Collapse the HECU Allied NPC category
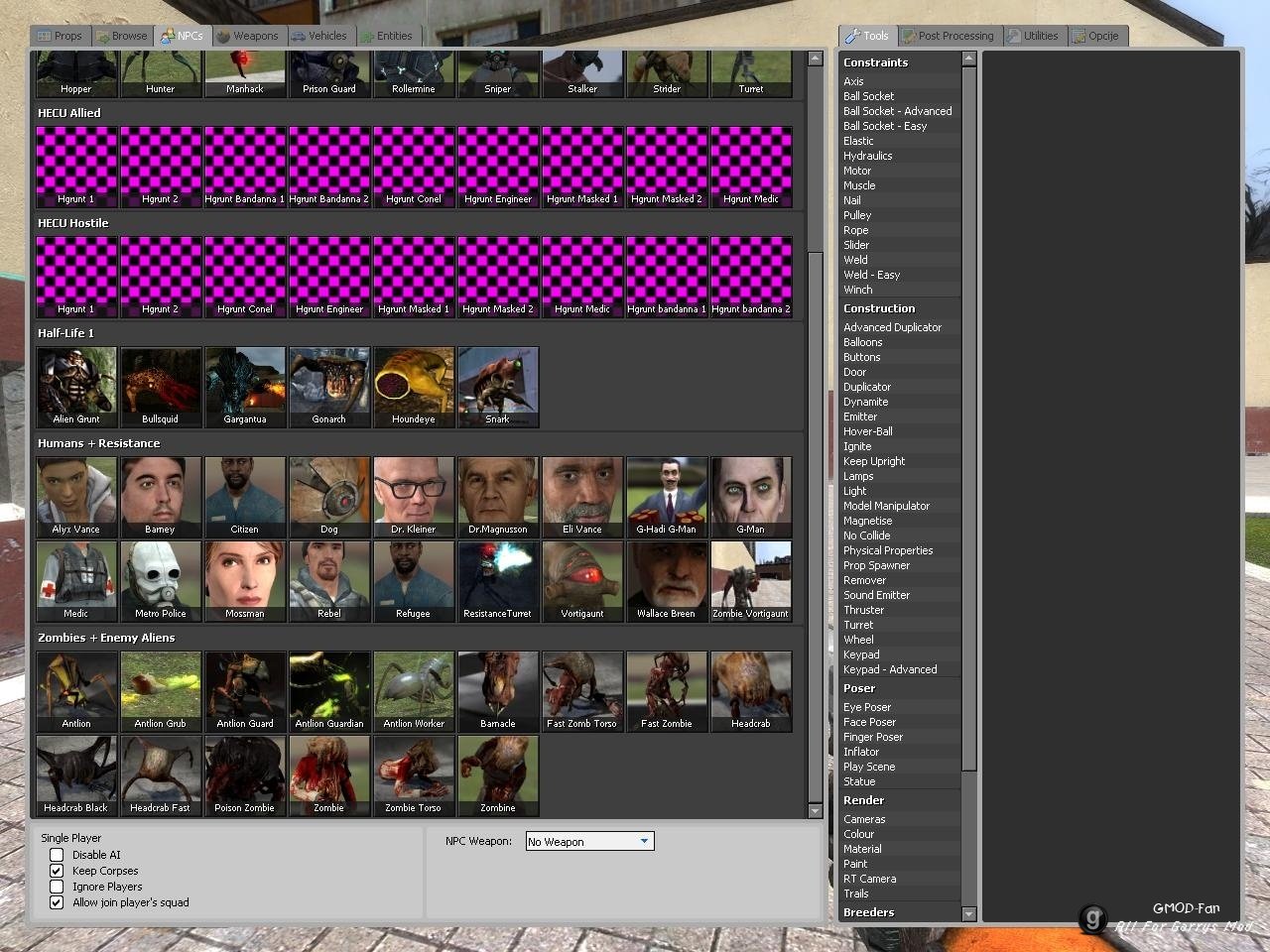Screen dimensions: 1270x952 click(419, 113)
